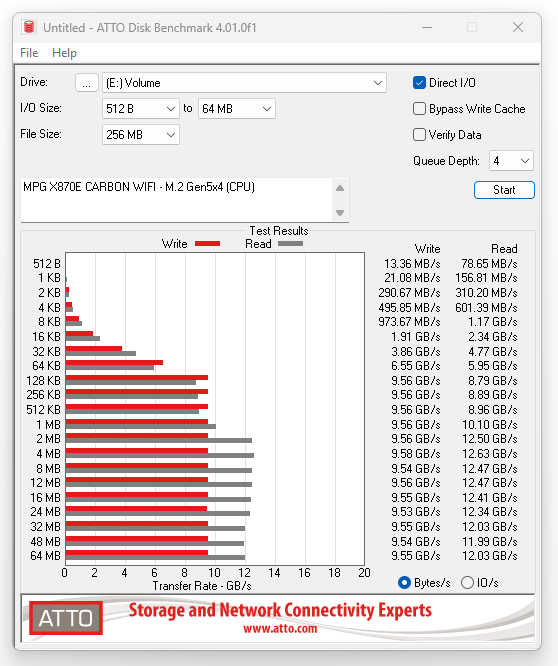Enable the Verify Data checkbox
The image size is (558, 666).
(x=419, y=135)
